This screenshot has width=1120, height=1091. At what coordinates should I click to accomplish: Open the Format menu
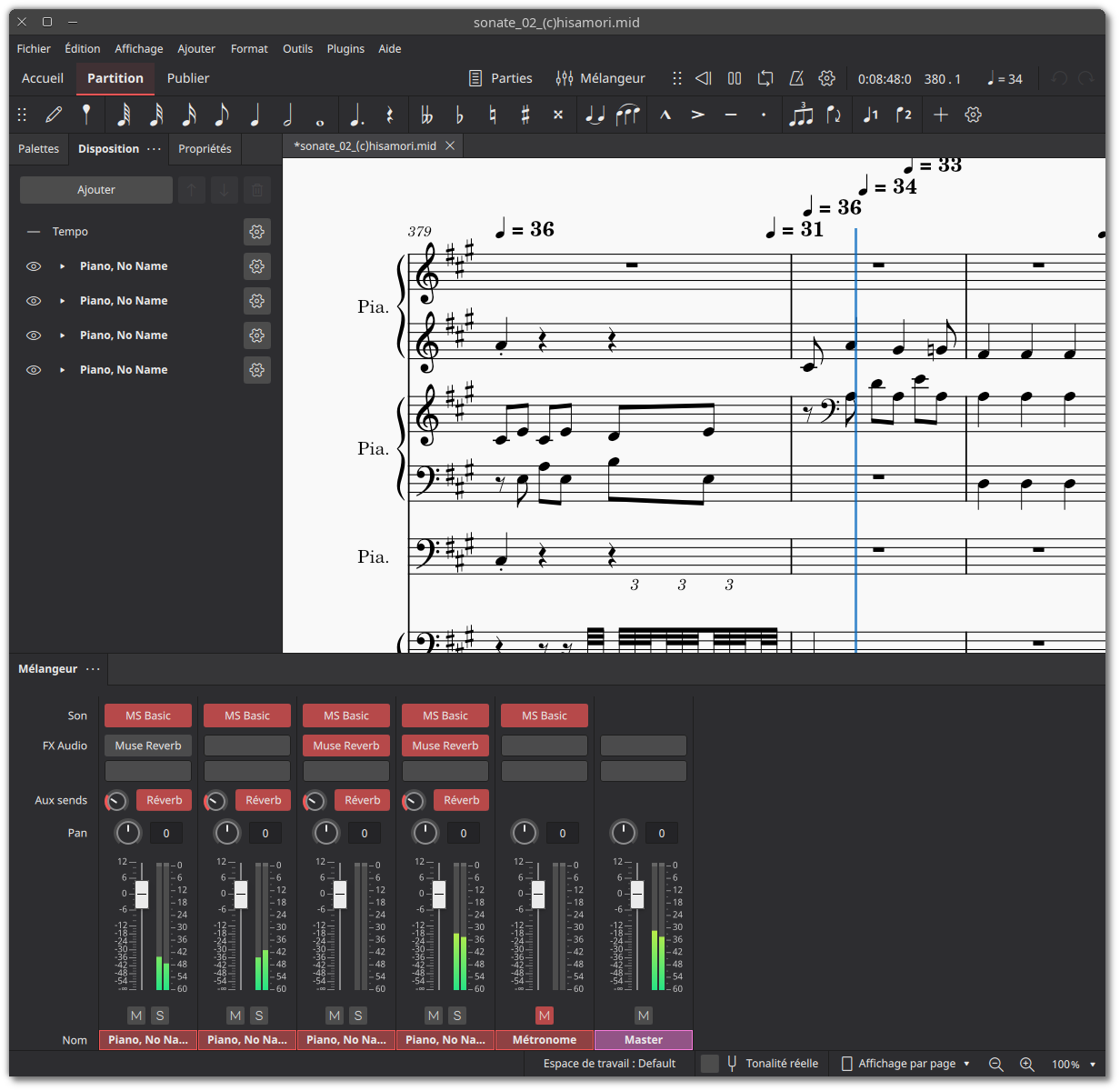[x=249, y=48]
